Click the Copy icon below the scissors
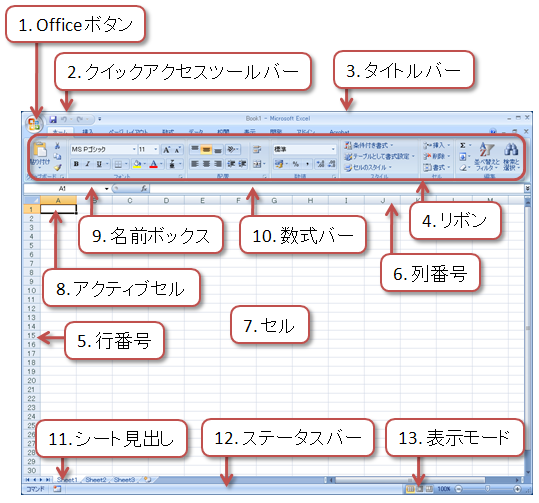The width and height of the screenshot is (539, 503). point(57,156)
